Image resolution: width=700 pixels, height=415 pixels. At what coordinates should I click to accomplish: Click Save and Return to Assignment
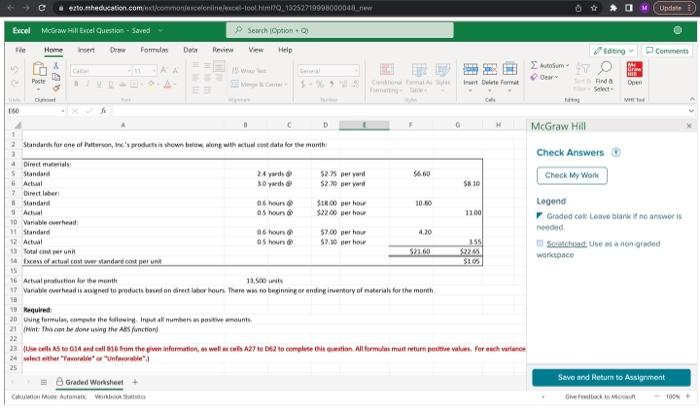point(611,378)
